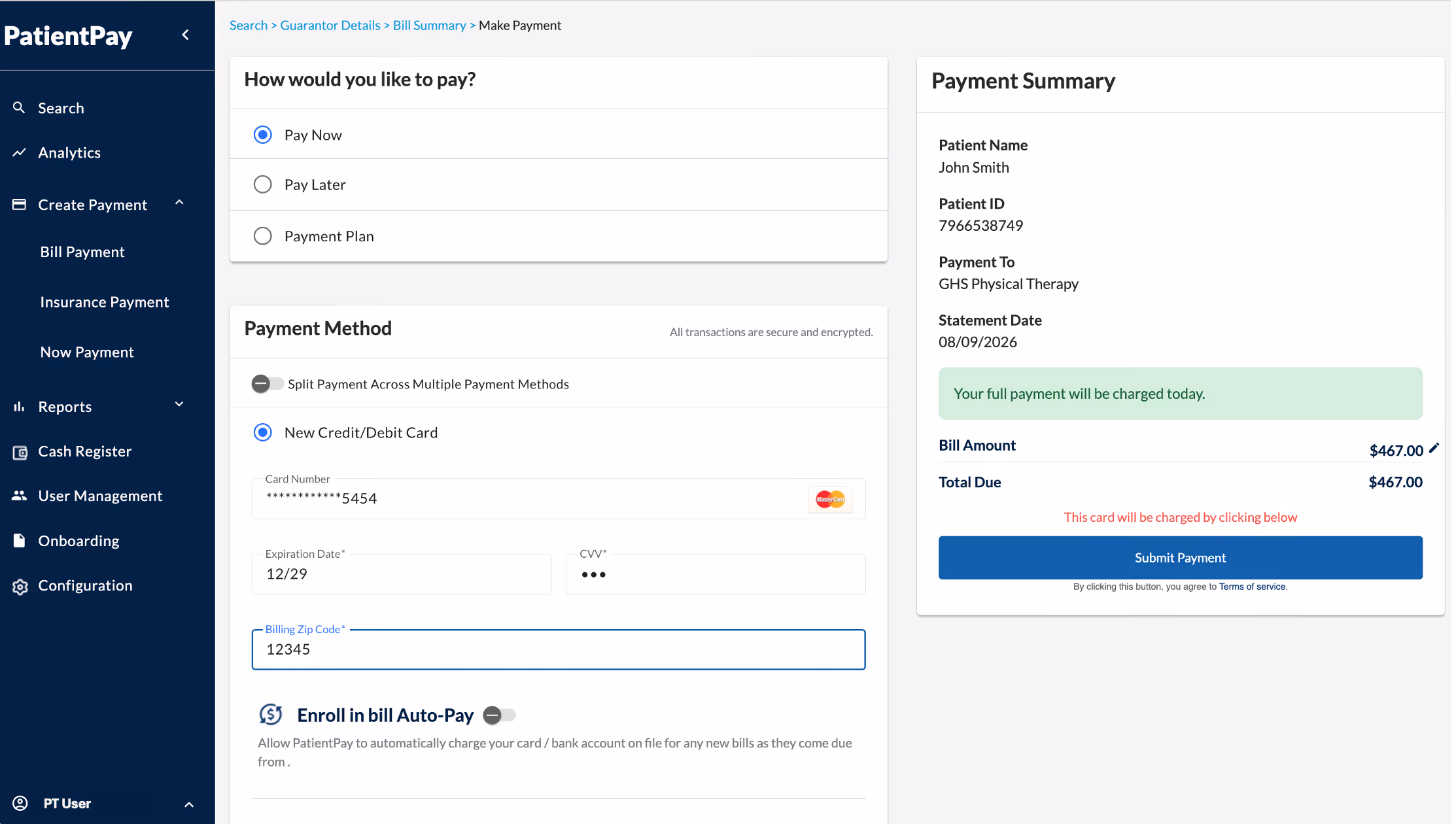Image resolution: width=1456 pixels, height=824 pixels.
Task: Select the Pay Later radio option
Action: 262,184
